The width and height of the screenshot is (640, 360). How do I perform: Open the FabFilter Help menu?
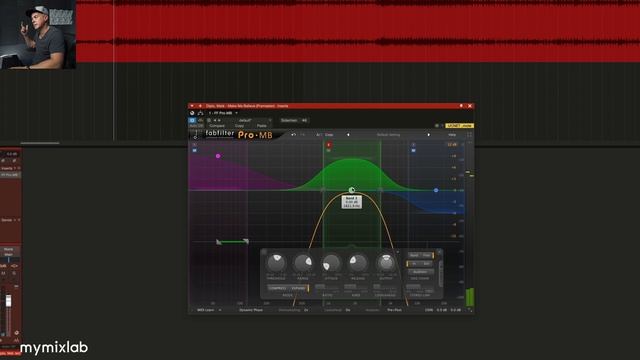(452, 135)
